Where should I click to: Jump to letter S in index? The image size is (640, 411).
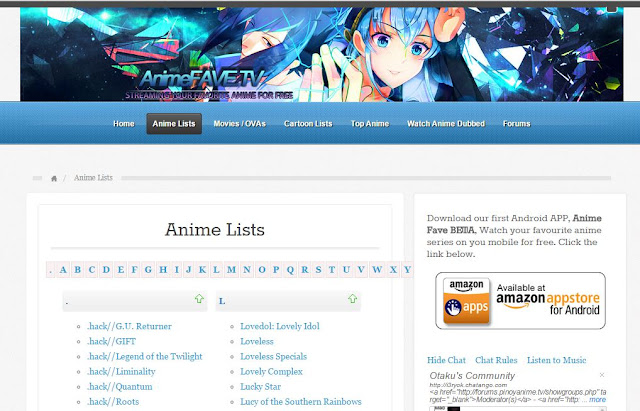point(318,270)
